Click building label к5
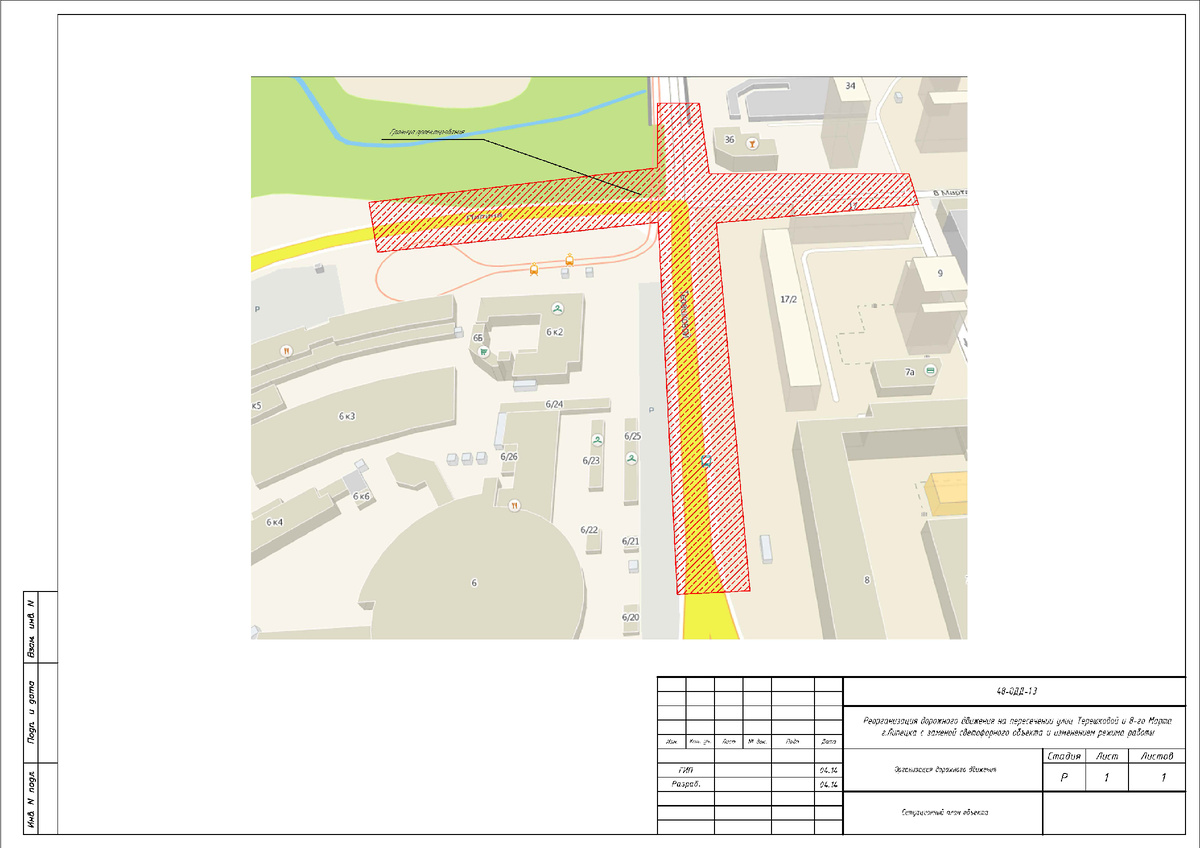The width and height of the screenshot is (1200, 848). (x=256, y=405)
